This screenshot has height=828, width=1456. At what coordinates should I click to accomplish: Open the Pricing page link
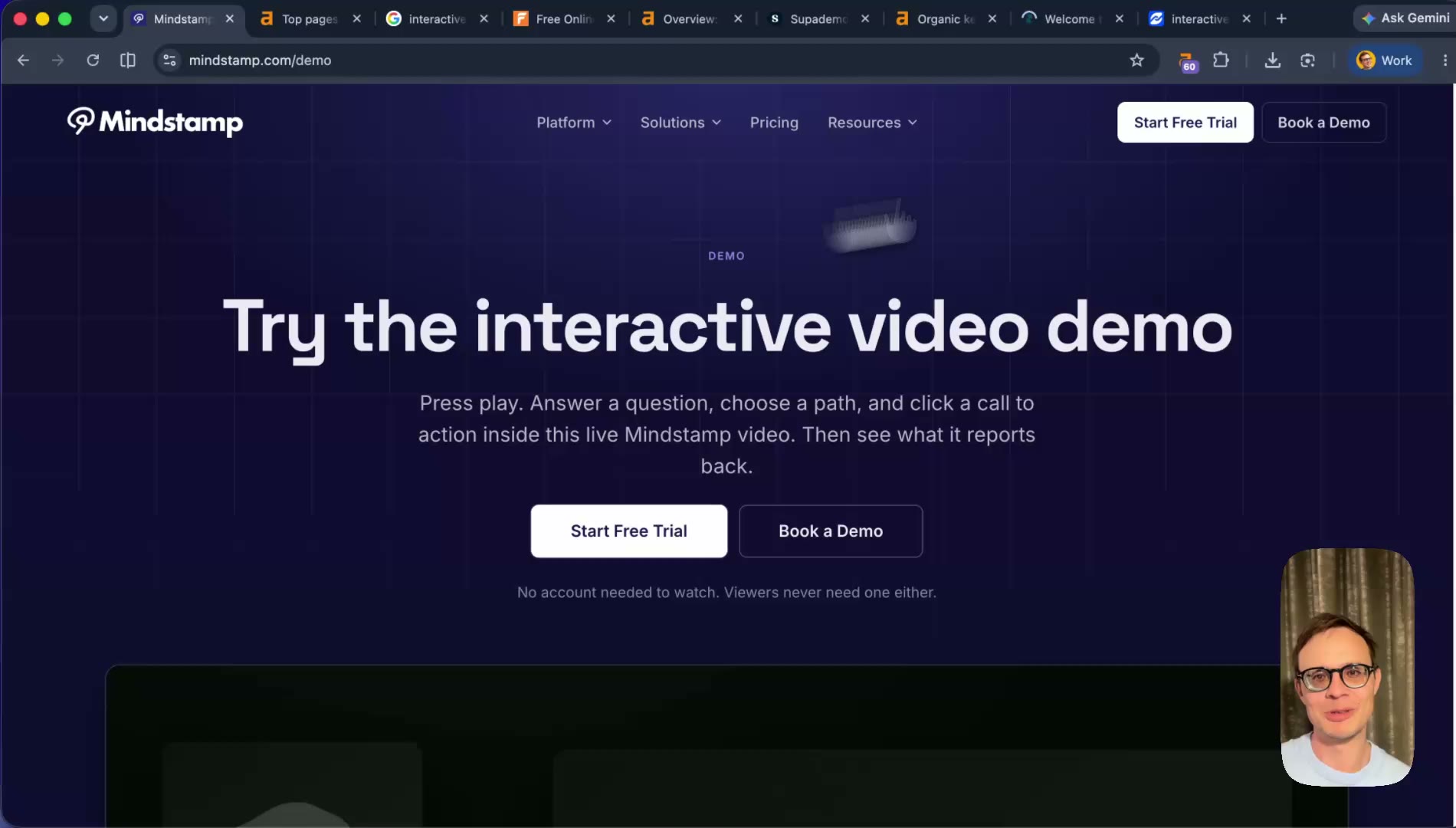774,123
